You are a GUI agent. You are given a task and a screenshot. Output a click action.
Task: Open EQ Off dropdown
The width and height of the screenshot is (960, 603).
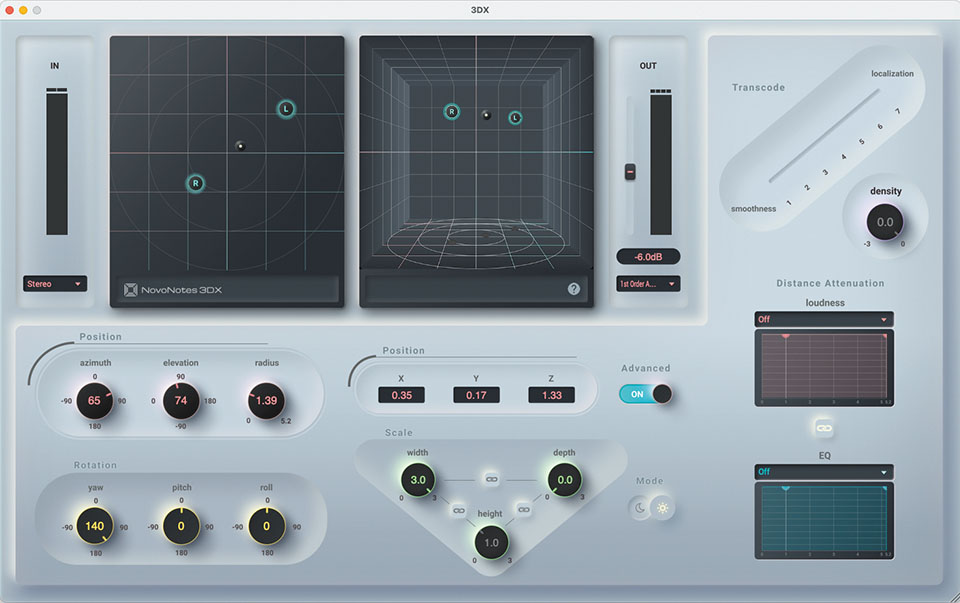(823, 471)
